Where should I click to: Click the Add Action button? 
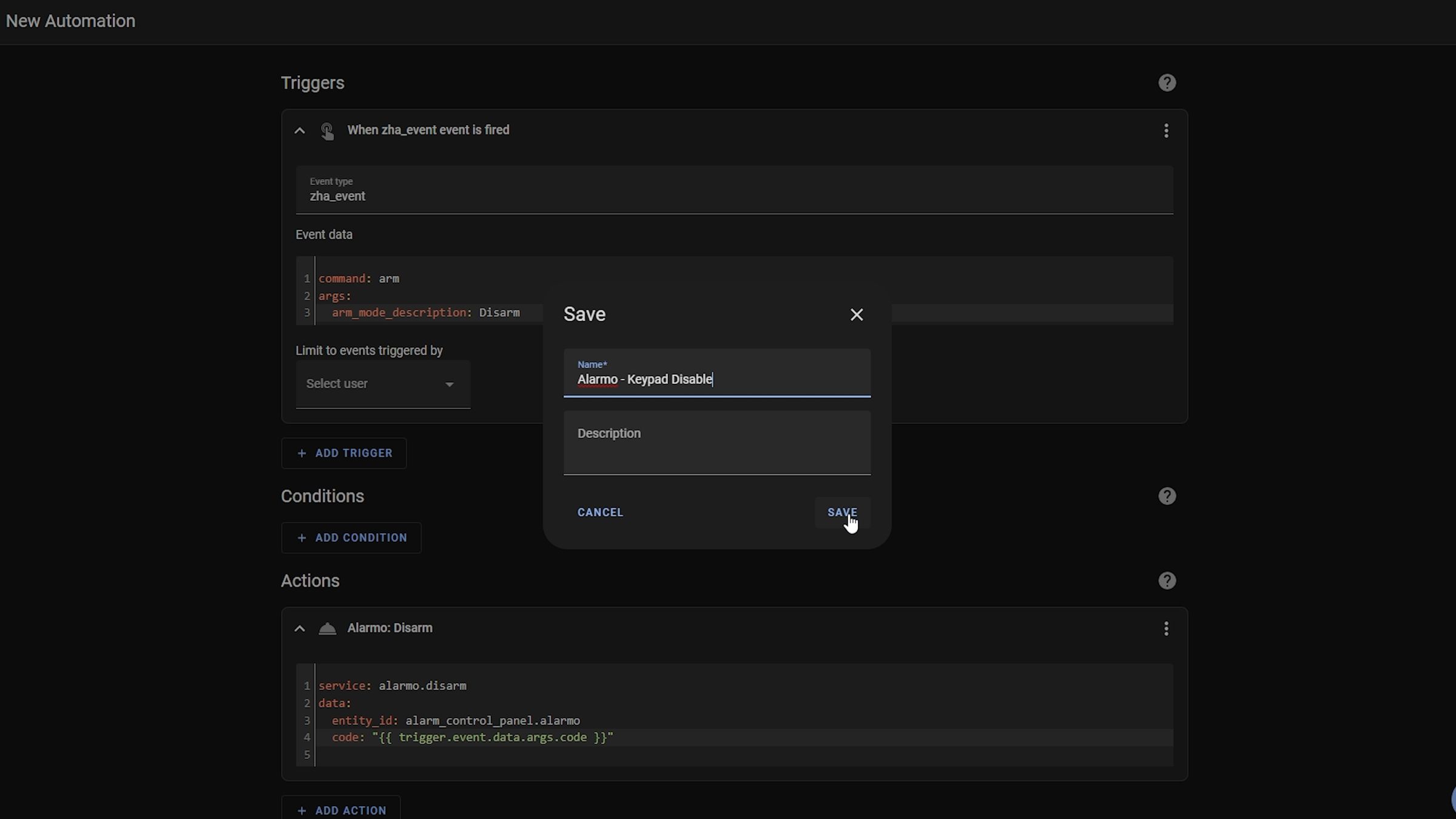pyautogui.click(x=341, y=810)
